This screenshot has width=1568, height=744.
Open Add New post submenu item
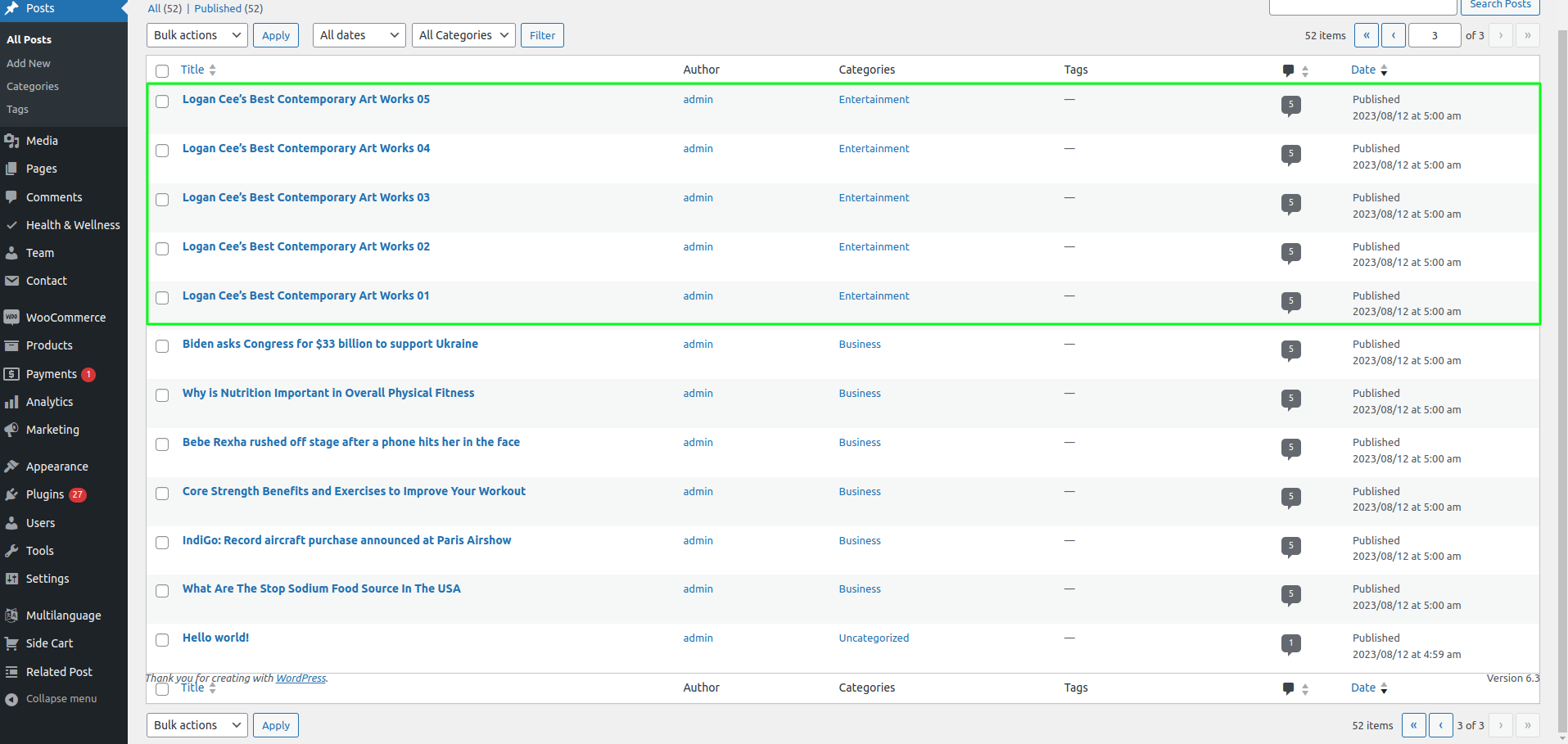29,63
